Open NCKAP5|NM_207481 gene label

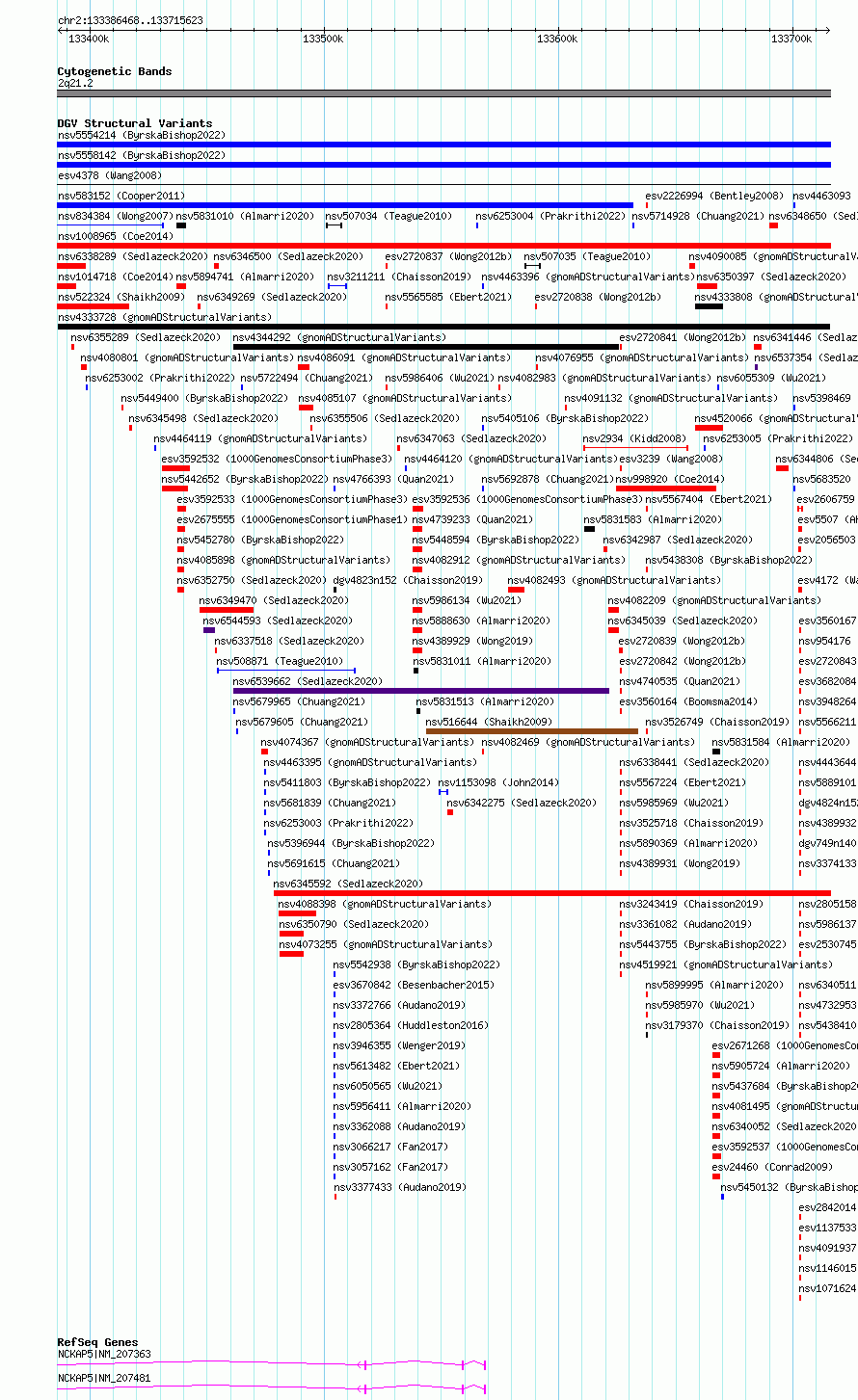click(105, 1378)
